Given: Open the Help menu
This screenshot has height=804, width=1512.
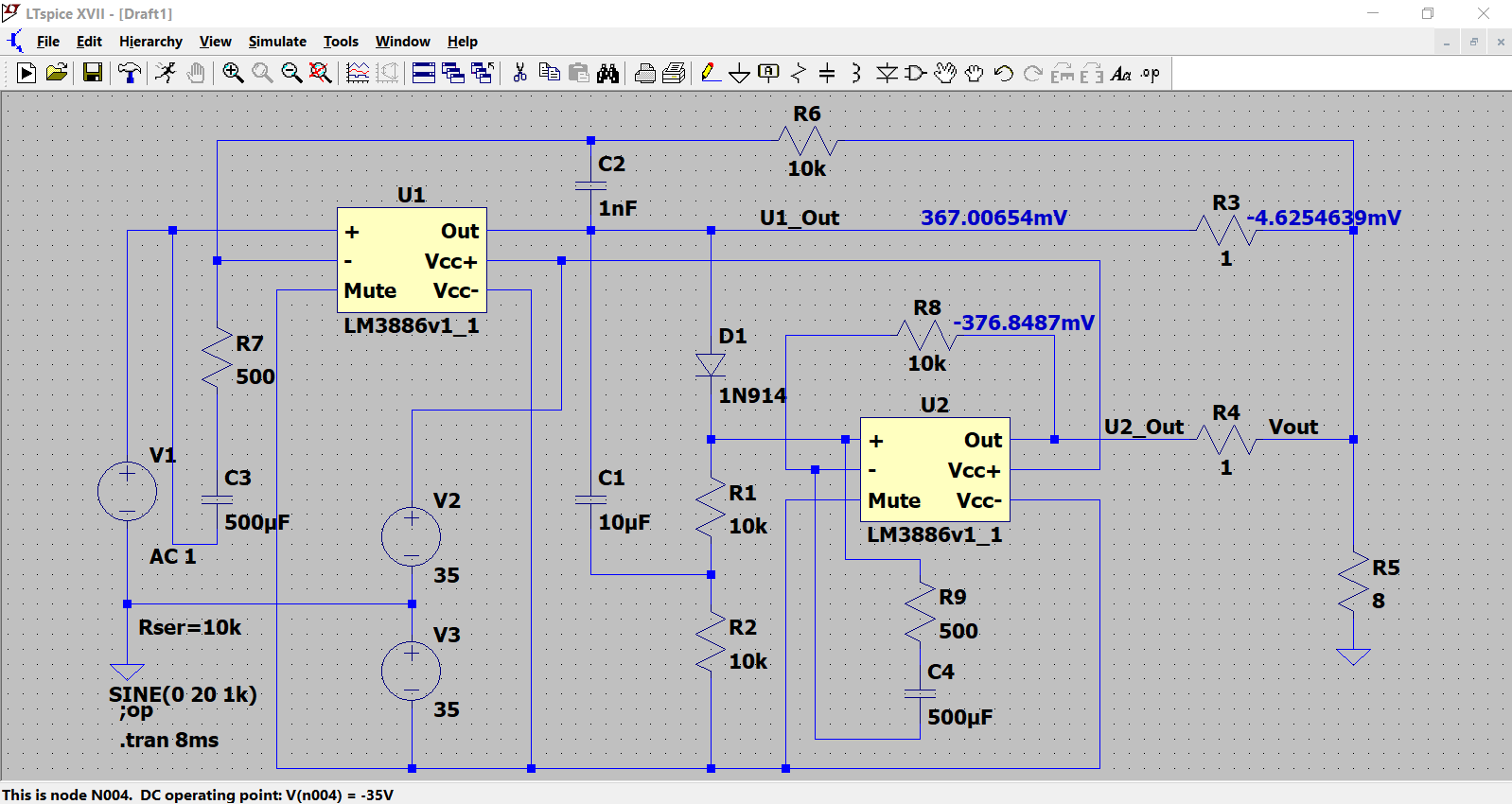Looking at the screenshot, I should coord(462,42).
